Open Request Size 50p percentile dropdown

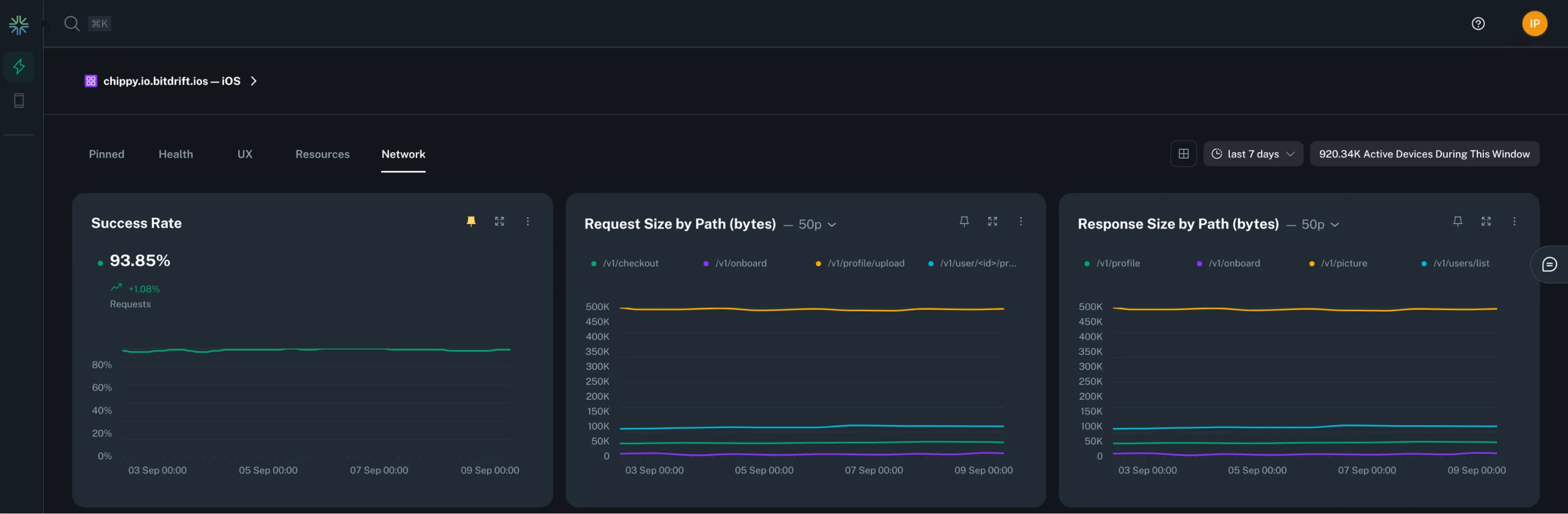(x=817, y=225)
